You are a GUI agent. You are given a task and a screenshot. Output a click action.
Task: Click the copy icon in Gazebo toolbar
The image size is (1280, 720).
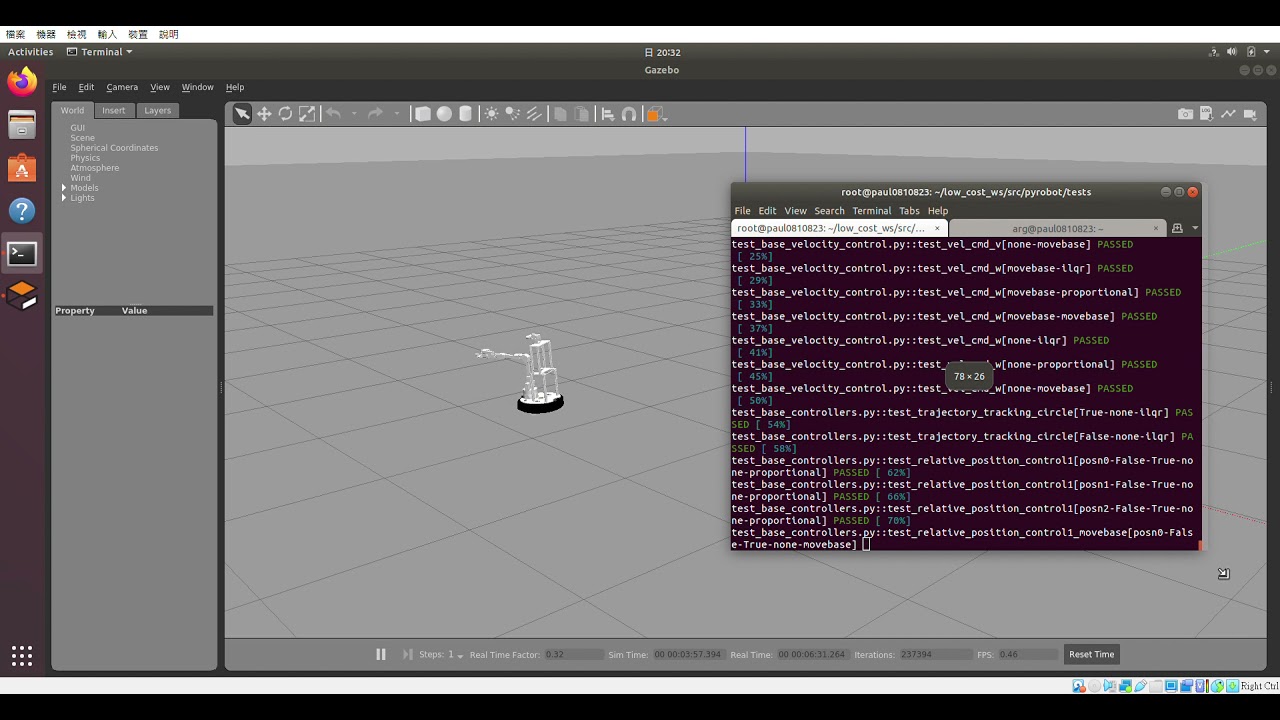[x=560, y=114]
